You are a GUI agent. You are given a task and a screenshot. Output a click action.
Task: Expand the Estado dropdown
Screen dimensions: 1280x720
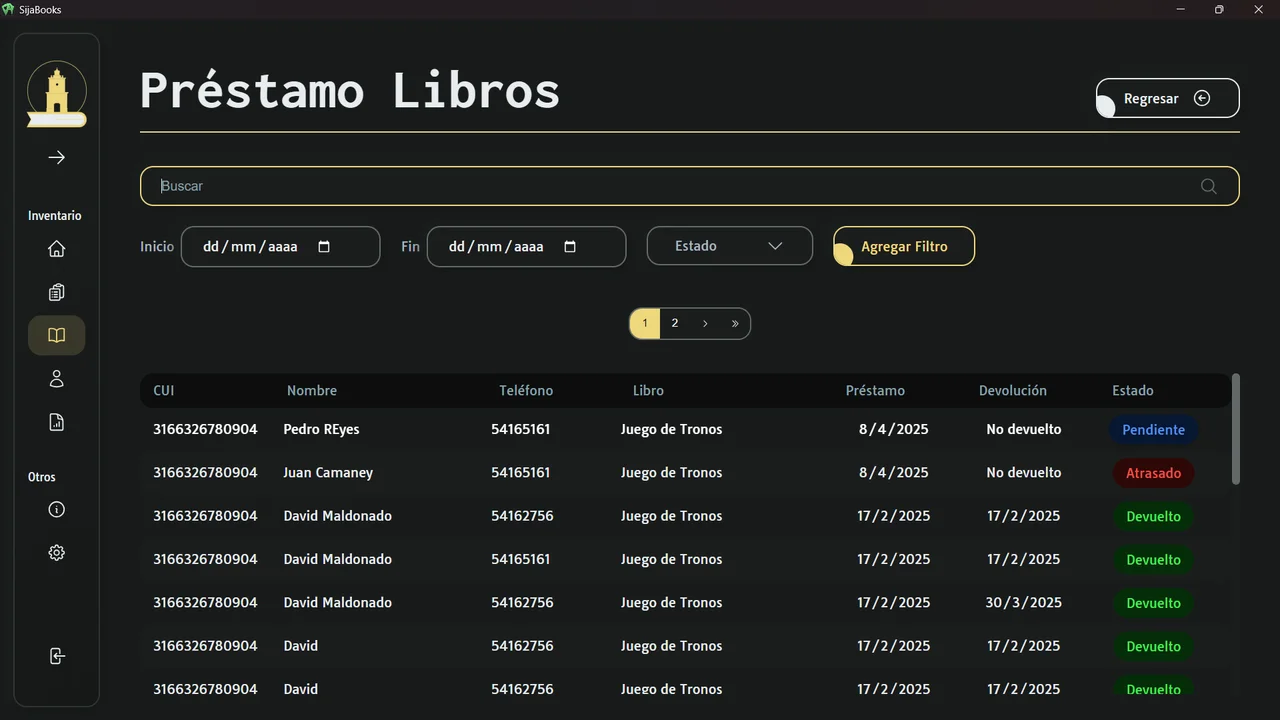pyautogui.click(x=730, y=246)
